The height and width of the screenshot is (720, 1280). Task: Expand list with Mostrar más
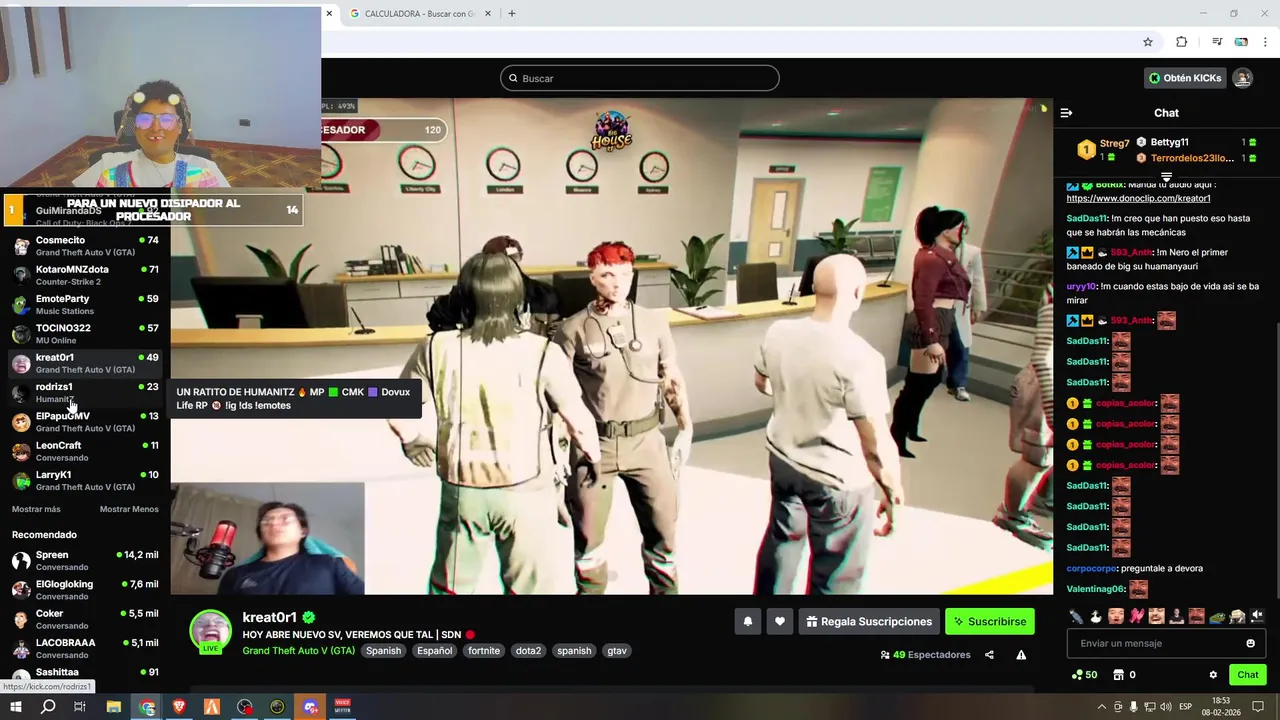point(36,509)
